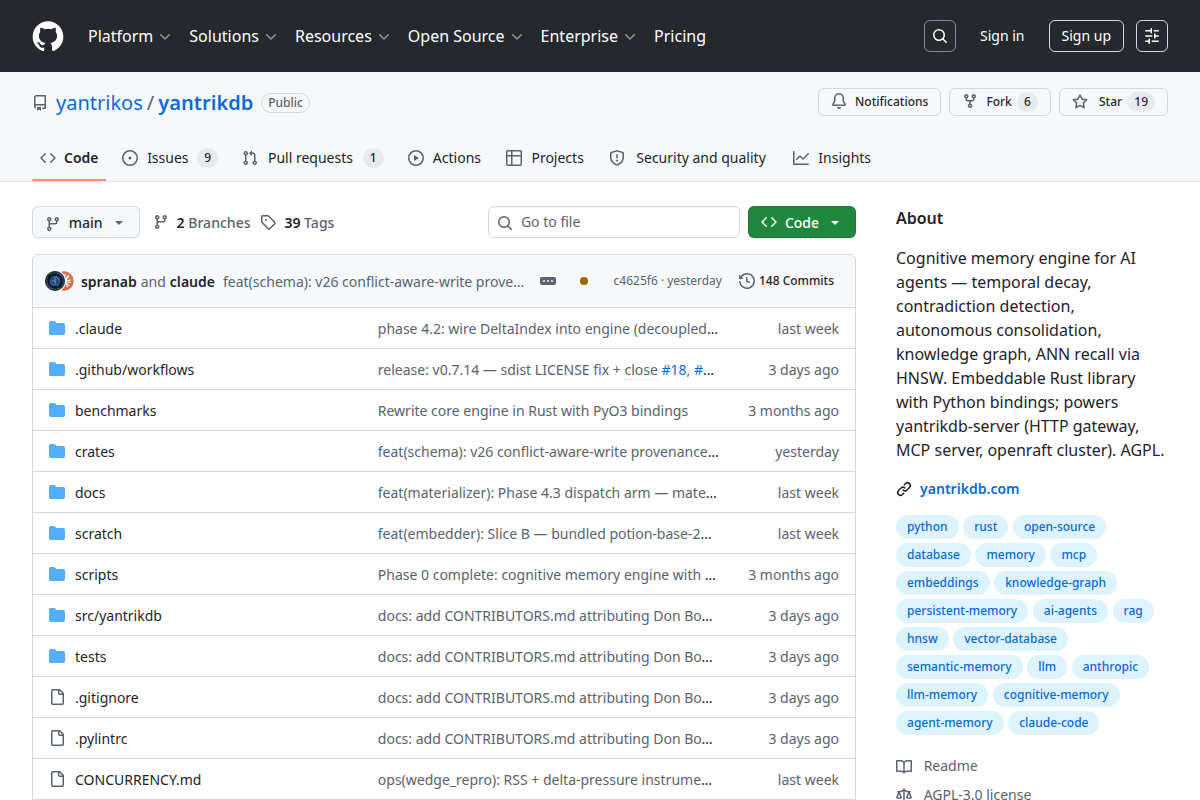Click the bell icon in Notifications
Viewport: 1200px width, 800px height.
tap(838, 102)
